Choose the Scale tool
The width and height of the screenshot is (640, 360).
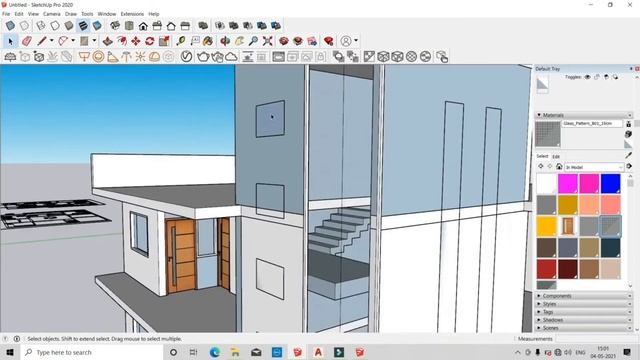164,41
